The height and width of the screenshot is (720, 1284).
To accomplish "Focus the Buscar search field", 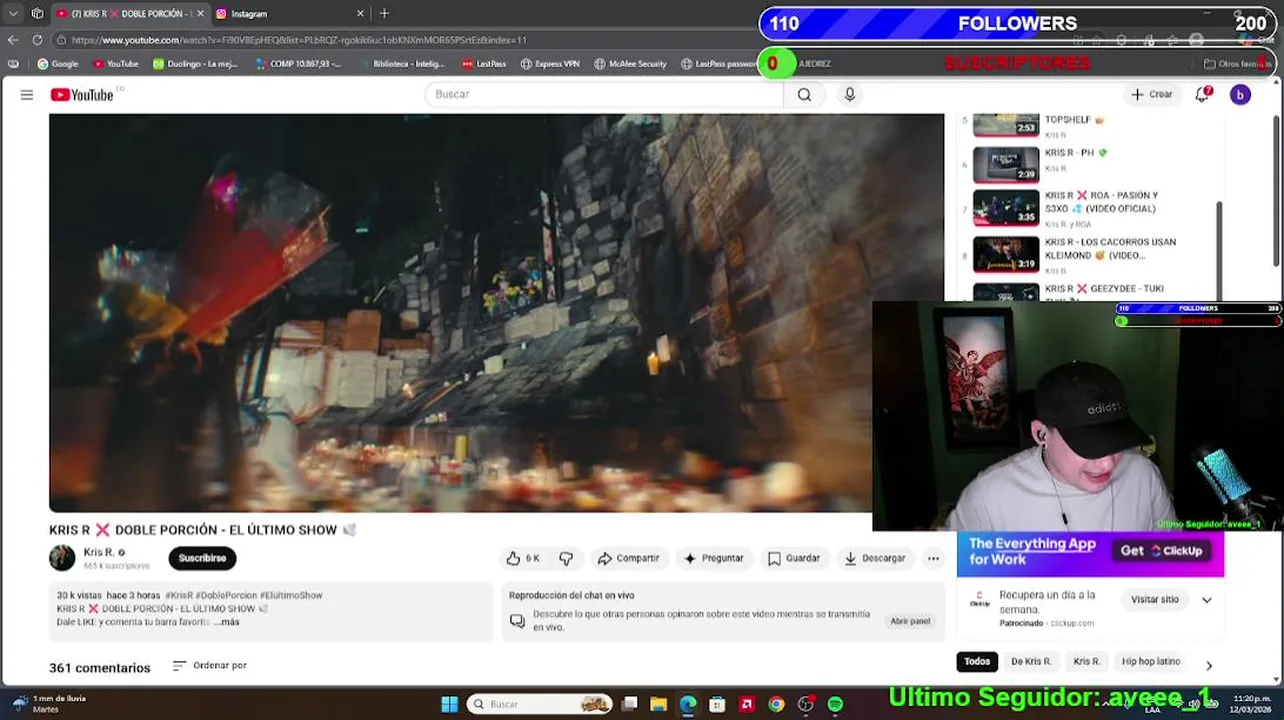I will 604,94.
